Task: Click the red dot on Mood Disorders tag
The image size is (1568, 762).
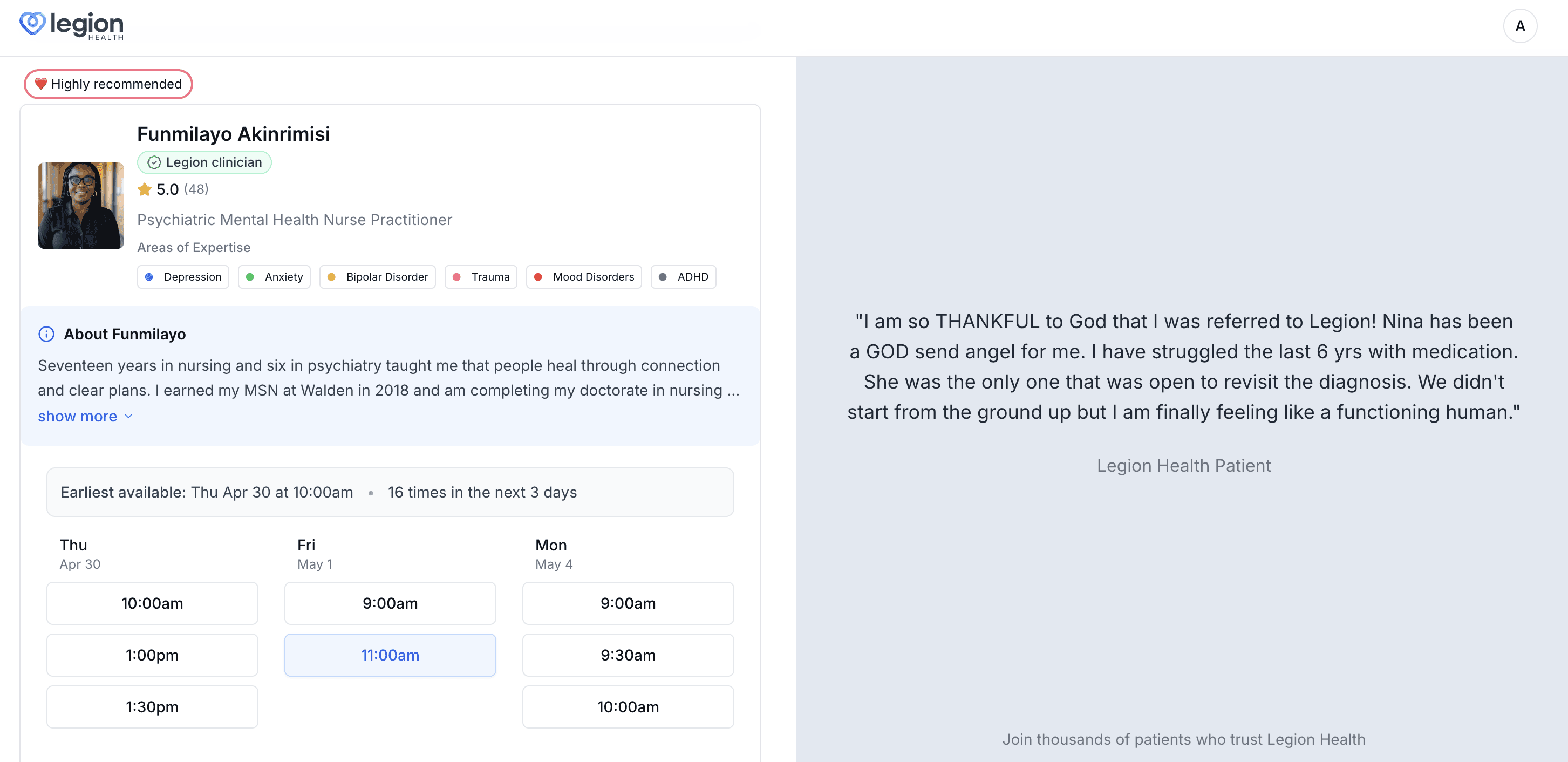Action: pos(538,276)
